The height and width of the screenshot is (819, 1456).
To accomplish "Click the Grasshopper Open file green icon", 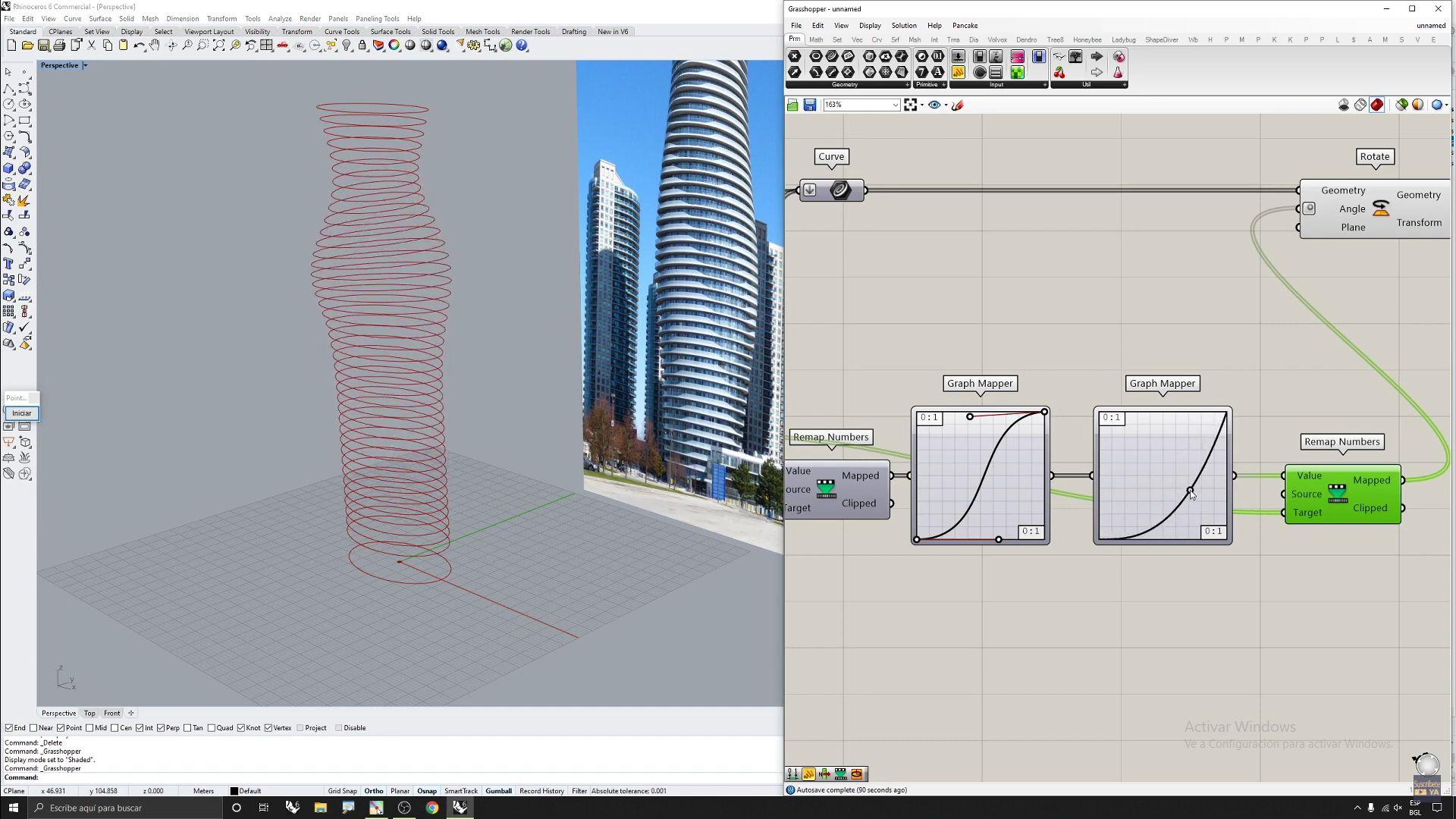I will pyautogui.click(x=792, y=105).
